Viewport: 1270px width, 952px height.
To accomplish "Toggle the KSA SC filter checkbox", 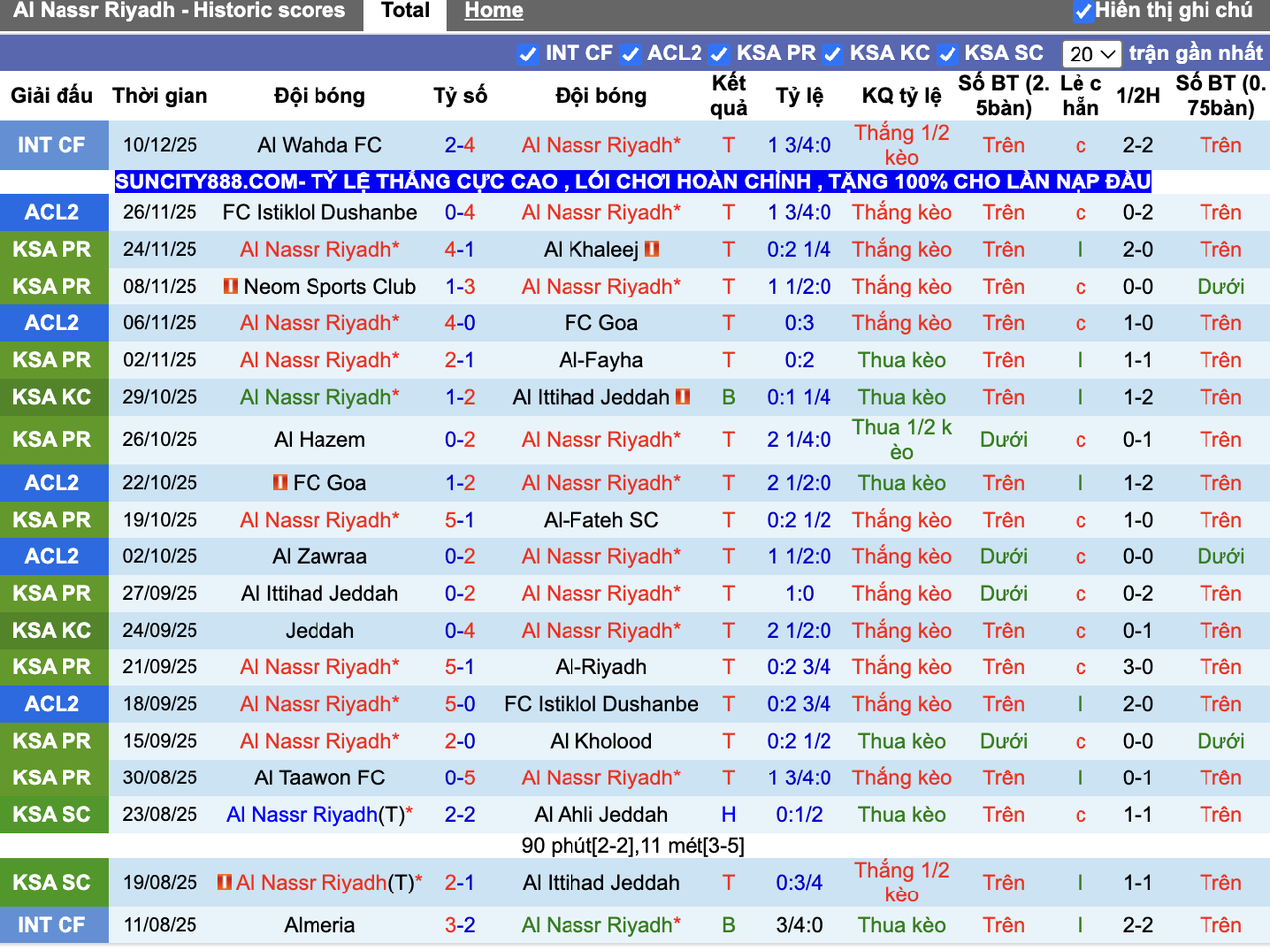I will [948, 54].
